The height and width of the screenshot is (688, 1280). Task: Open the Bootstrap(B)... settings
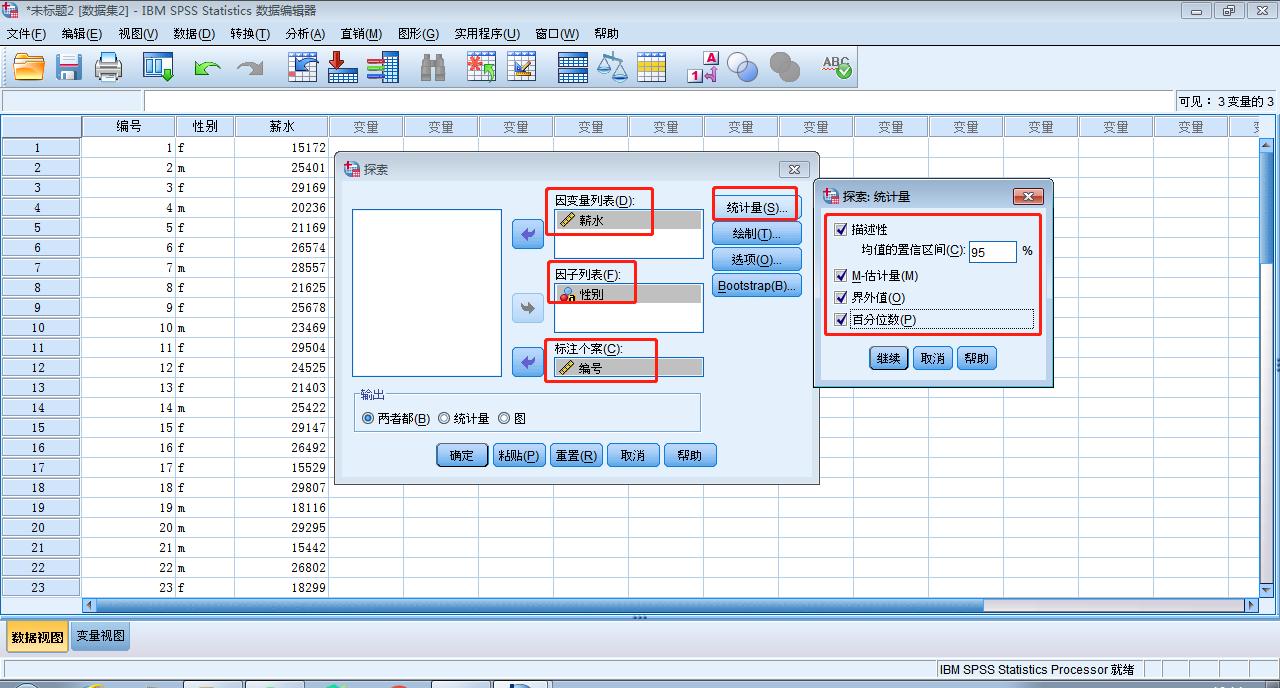(757, 286)
